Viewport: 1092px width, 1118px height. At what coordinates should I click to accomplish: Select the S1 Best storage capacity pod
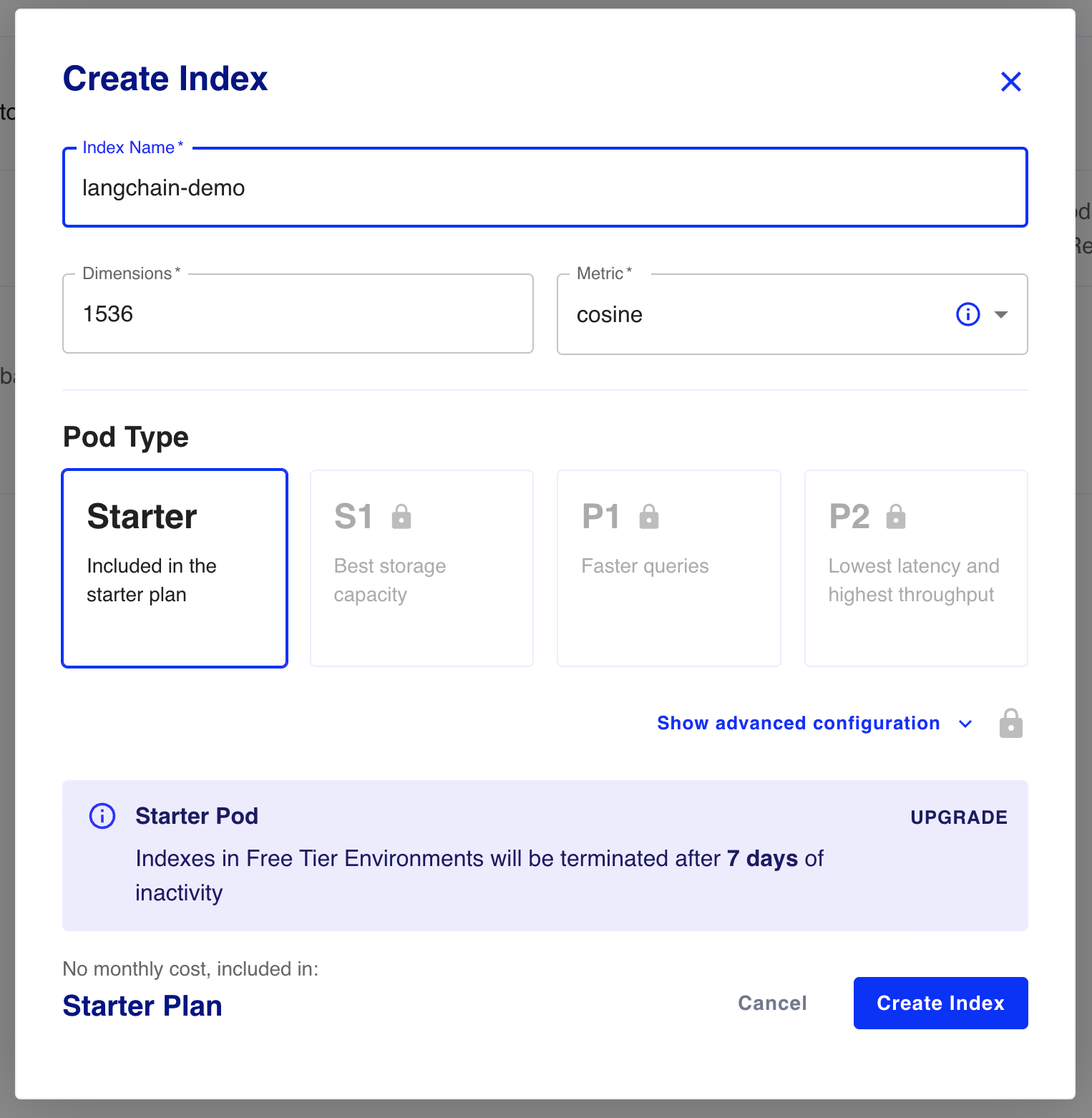tap(421, 568)
